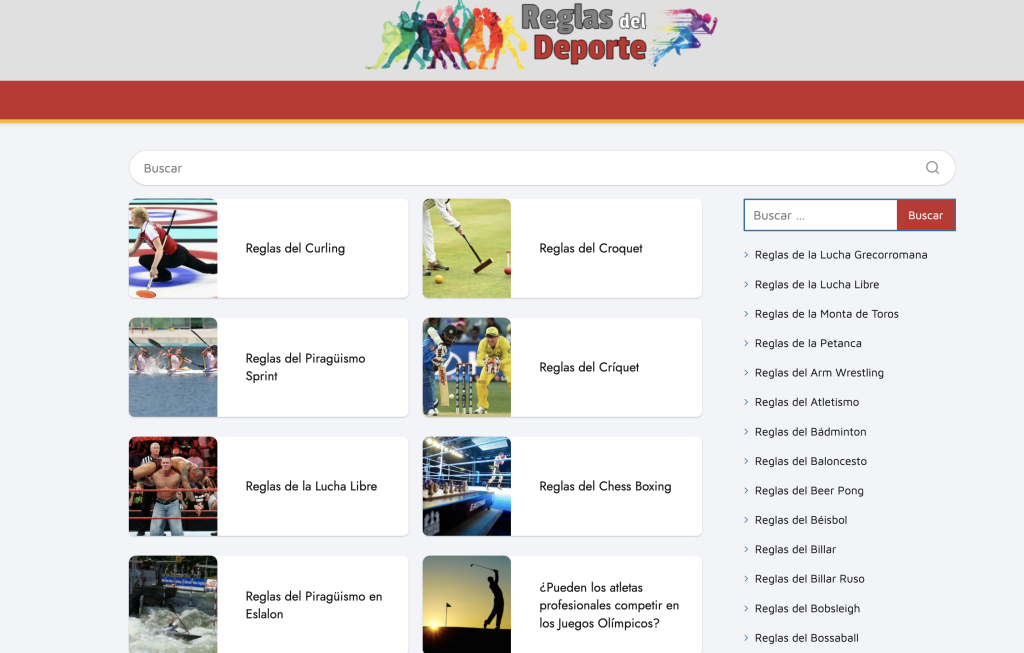Visit Reglas del Billar Ruso link
Viewport: 1024px width, 653px height.
(x=809, y=579)
